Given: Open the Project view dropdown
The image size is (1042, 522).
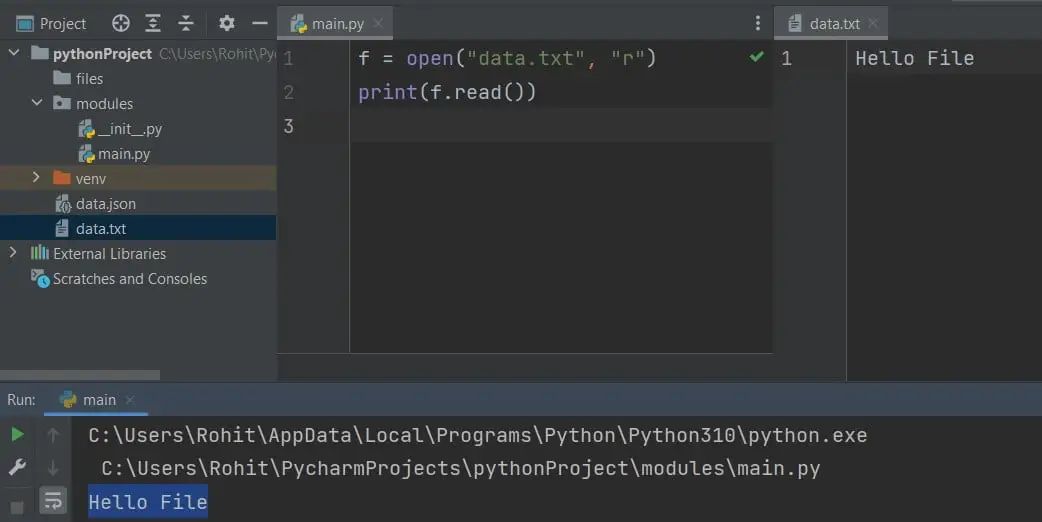Looking at the screenshot, I should (x=51, y=24).
